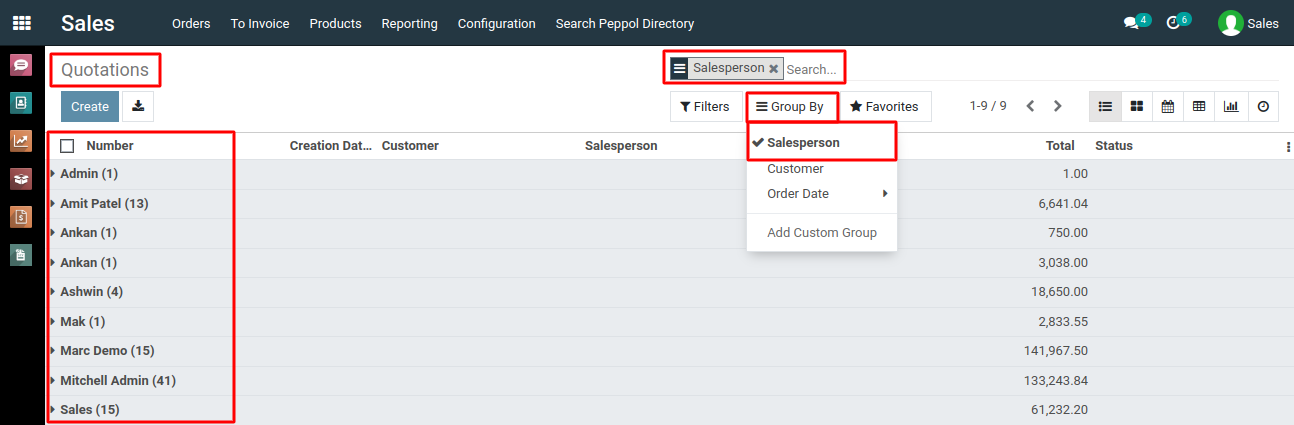
Task: Open the Contacts app in sidebar
Action: [21, 102]
